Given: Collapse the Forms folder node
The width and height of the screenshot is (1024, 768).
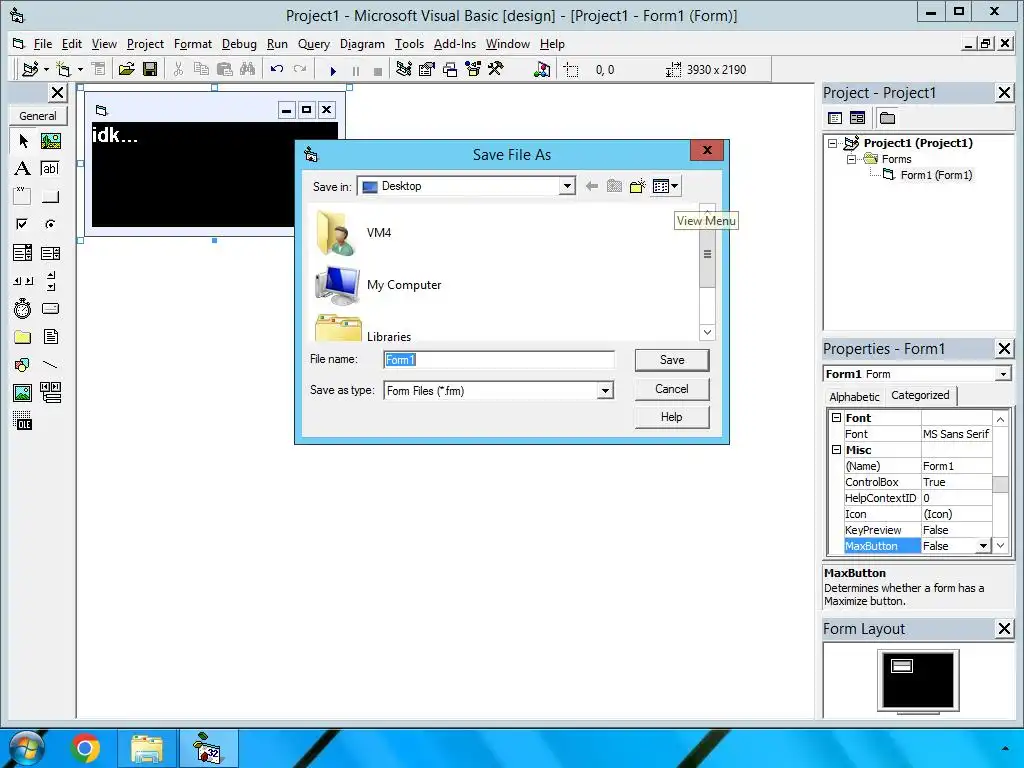Looking at the screenshot, I should coord(851,159).
